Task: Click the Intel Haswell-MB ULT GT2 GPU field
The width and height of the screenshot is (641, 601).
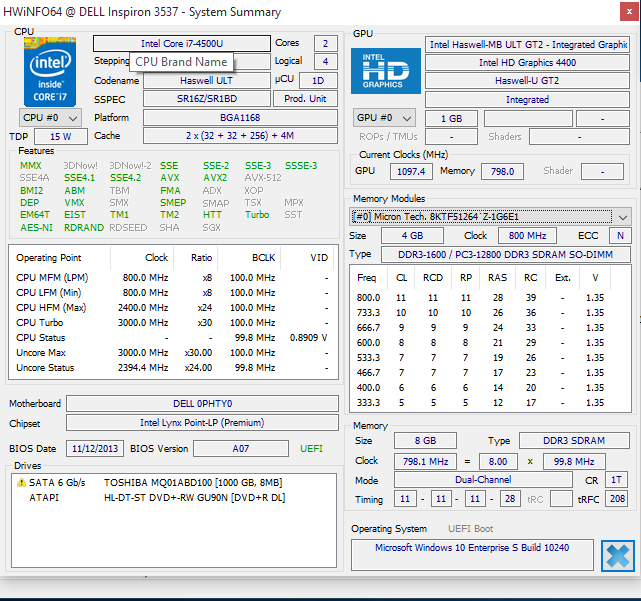Action: [x=527, y=45]
